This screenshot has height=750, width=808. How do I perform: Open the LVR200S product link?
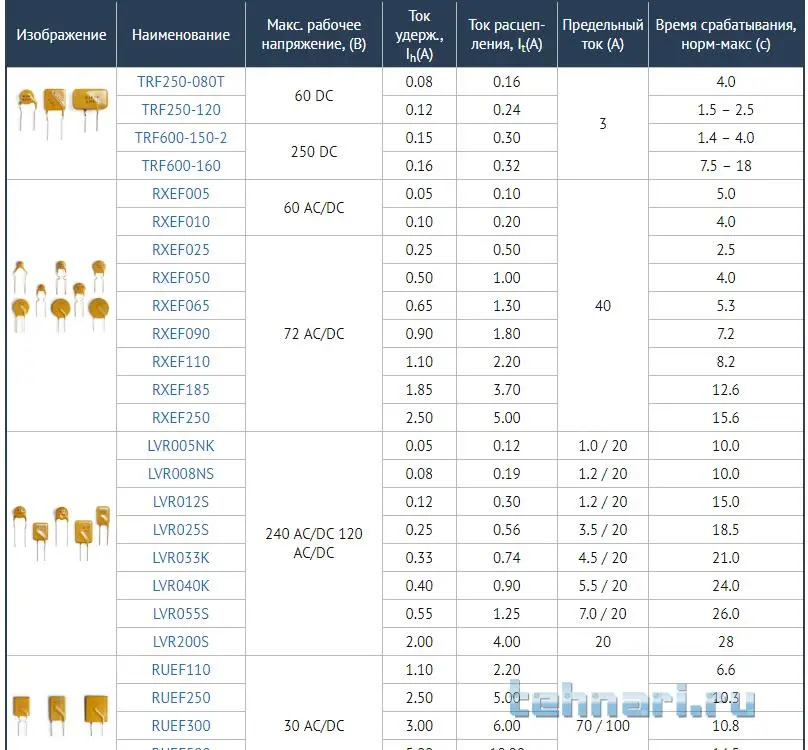pyautogui.click(x=181, y=642)
